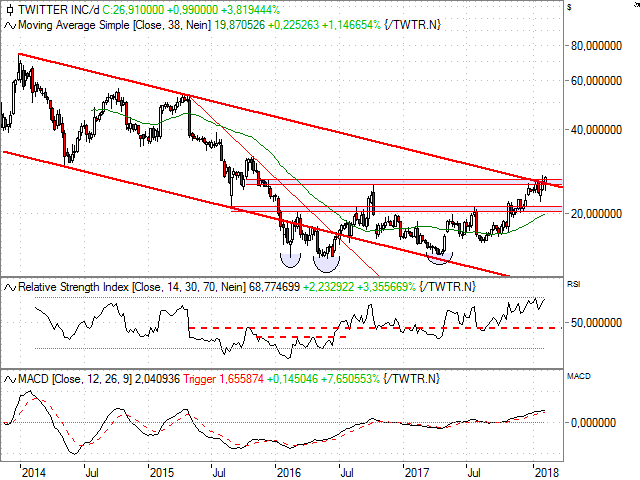This screenshot has height=480, width=640.
Task: Click the candlestick icon beside TWITTER INC/d
Action: [10, 9]
